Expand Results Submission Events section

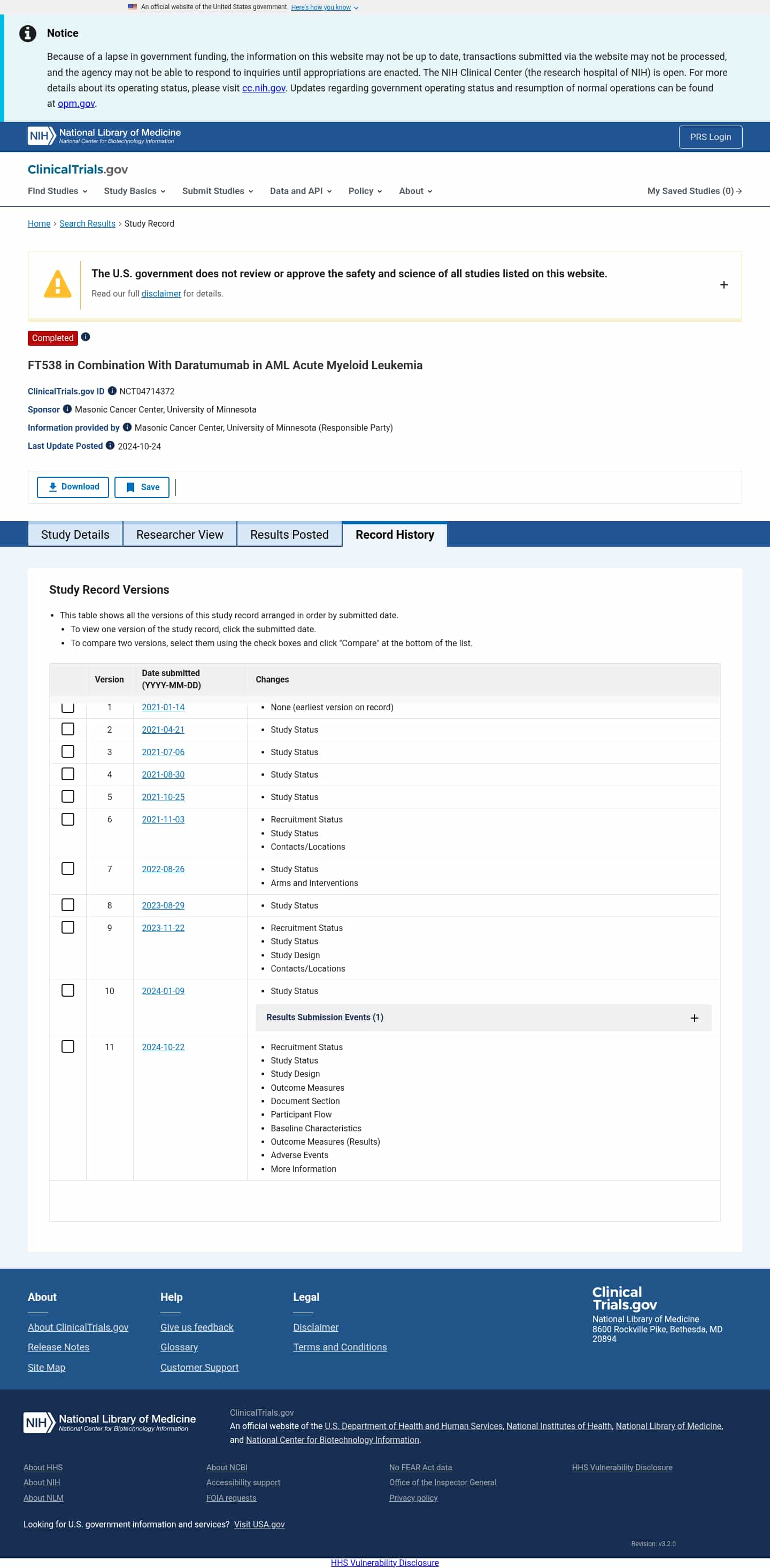coord(694,1018)
